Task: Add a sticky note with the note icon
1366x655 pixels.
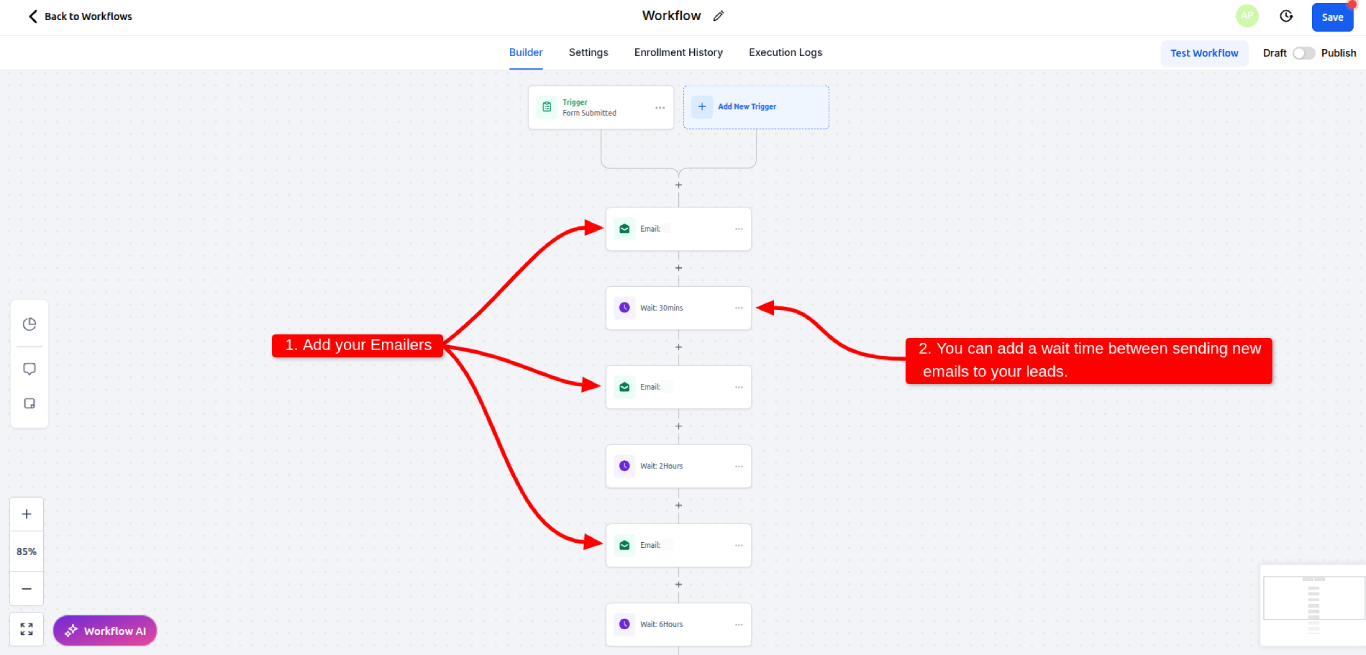Action: pos(29,404)
